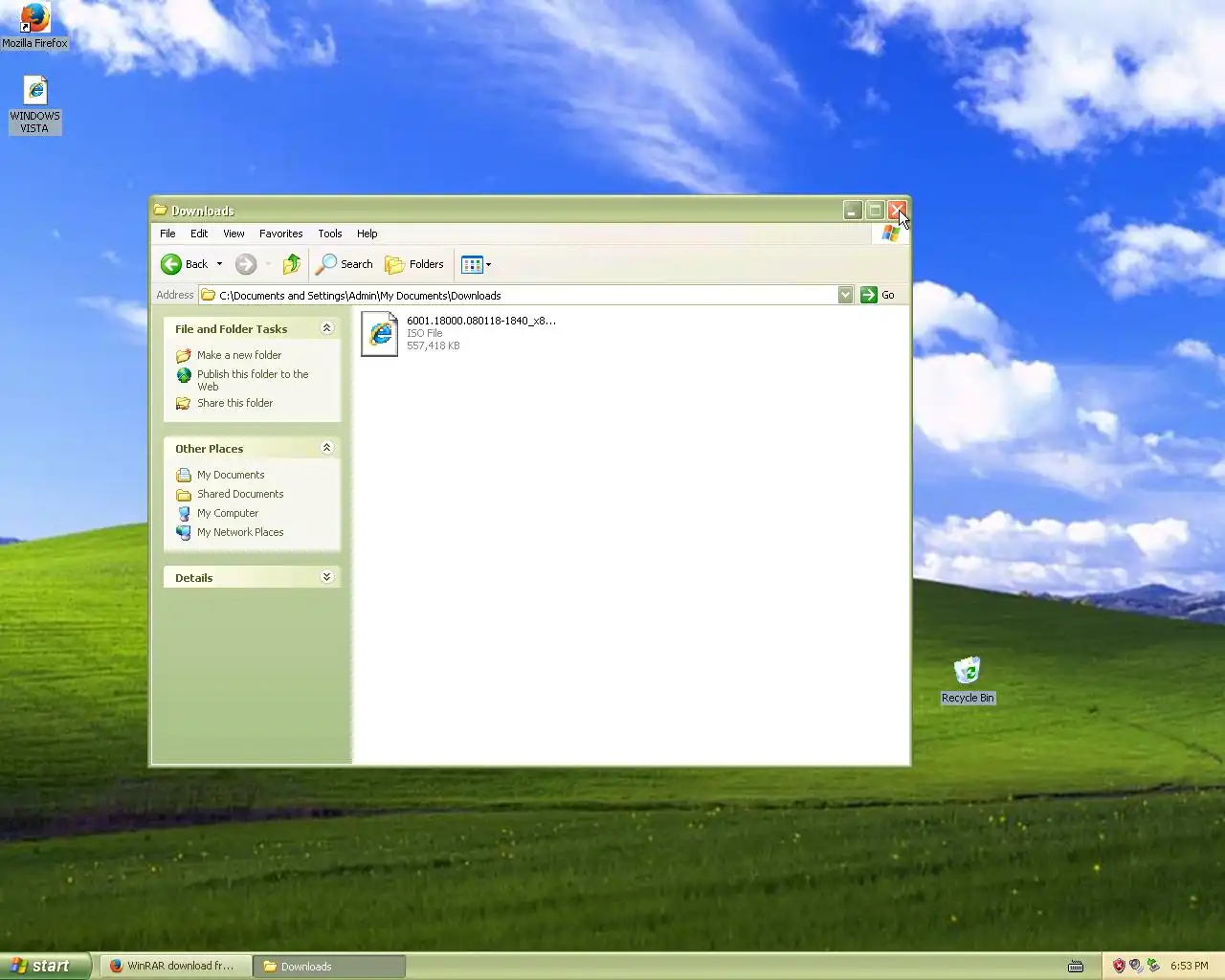Viewport: 1225px width, 980px height.
Task: Open the Search pane
Action: click(x=345, y=264)
